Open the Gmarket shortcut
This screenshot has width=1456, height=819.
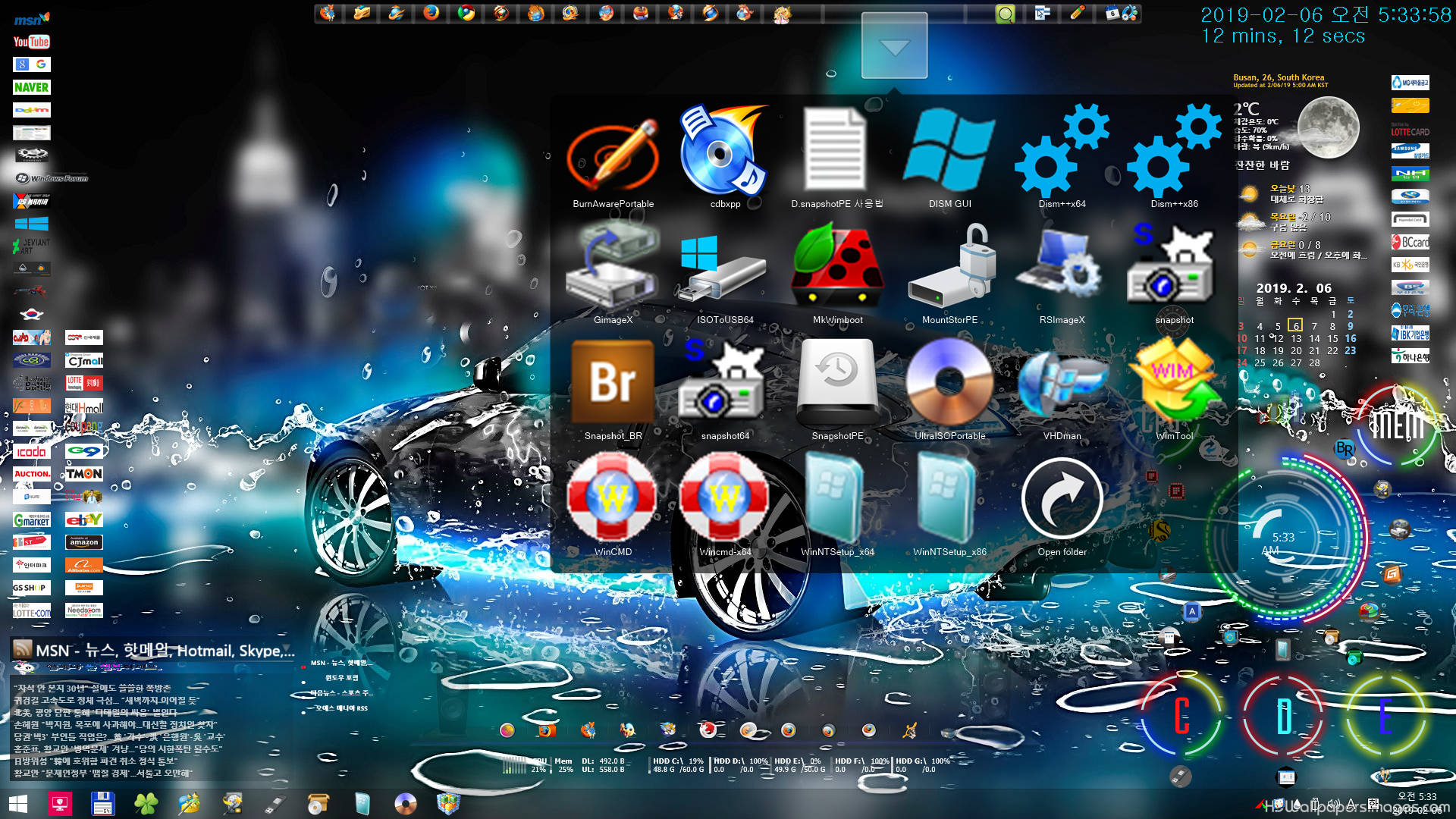[x=31, y=519]
